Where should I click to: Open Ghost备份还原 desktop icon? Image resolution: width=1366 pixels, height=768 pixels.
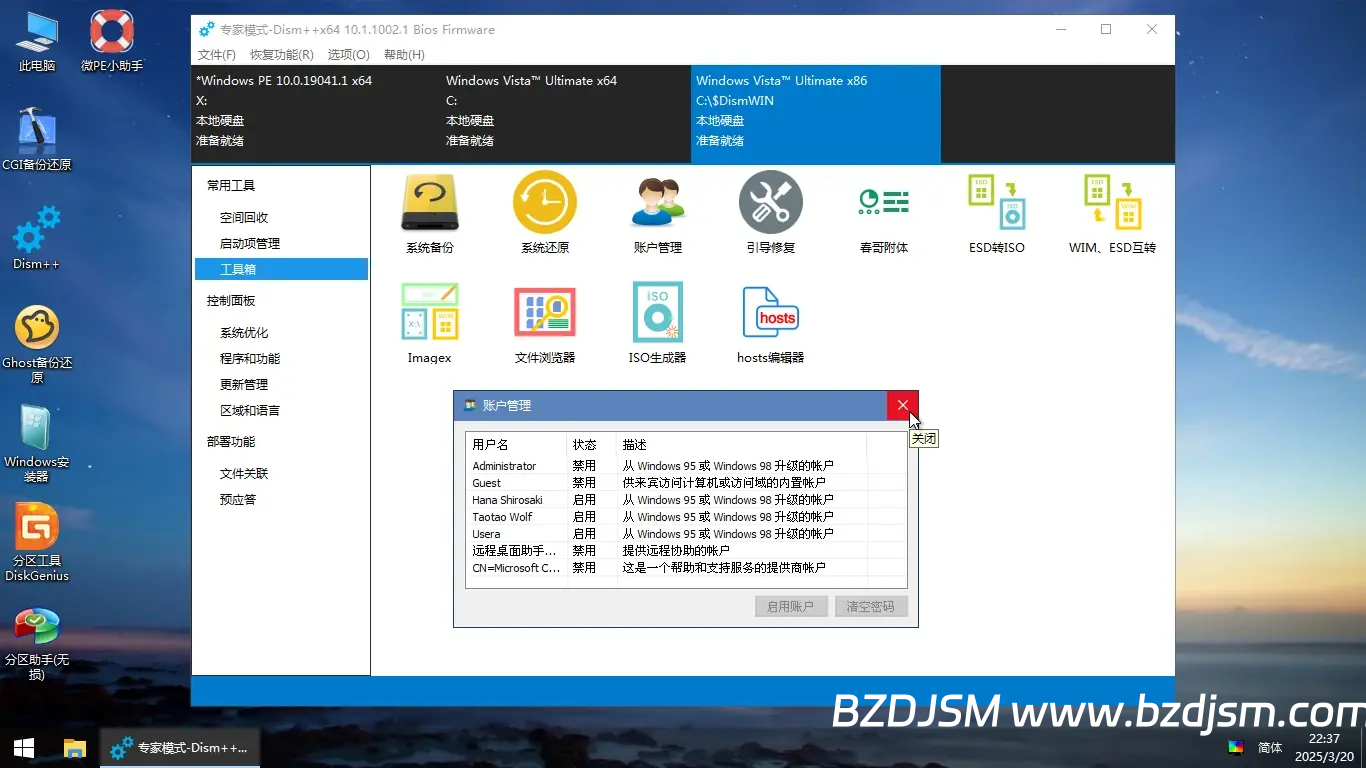(x=37, y=344)
